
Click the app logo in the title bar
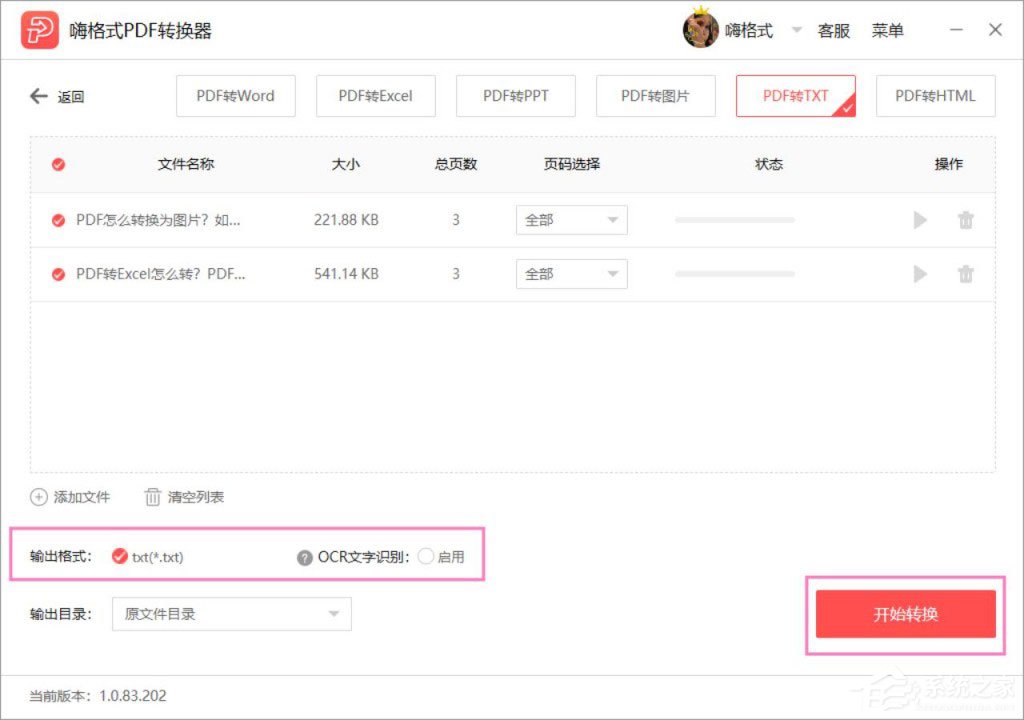[37, 29]
